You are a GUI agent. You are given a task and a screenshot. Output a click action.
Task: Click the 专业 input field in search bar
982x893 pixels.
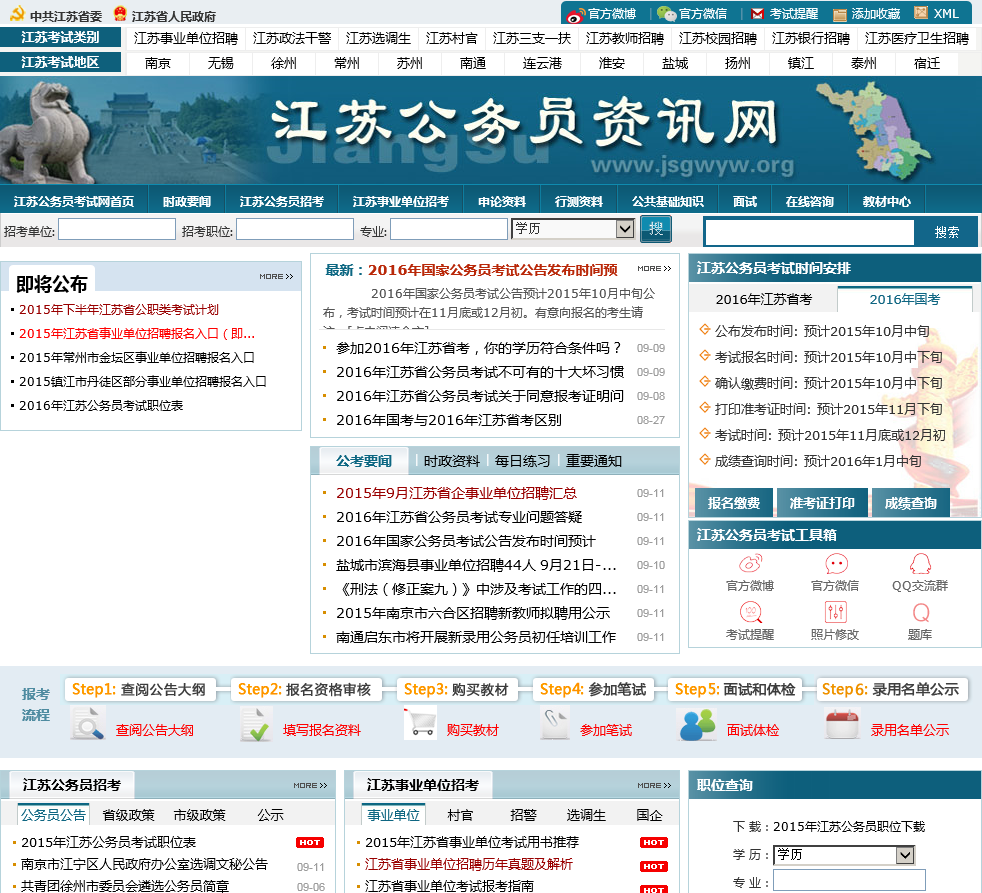(x=448, y=229)
